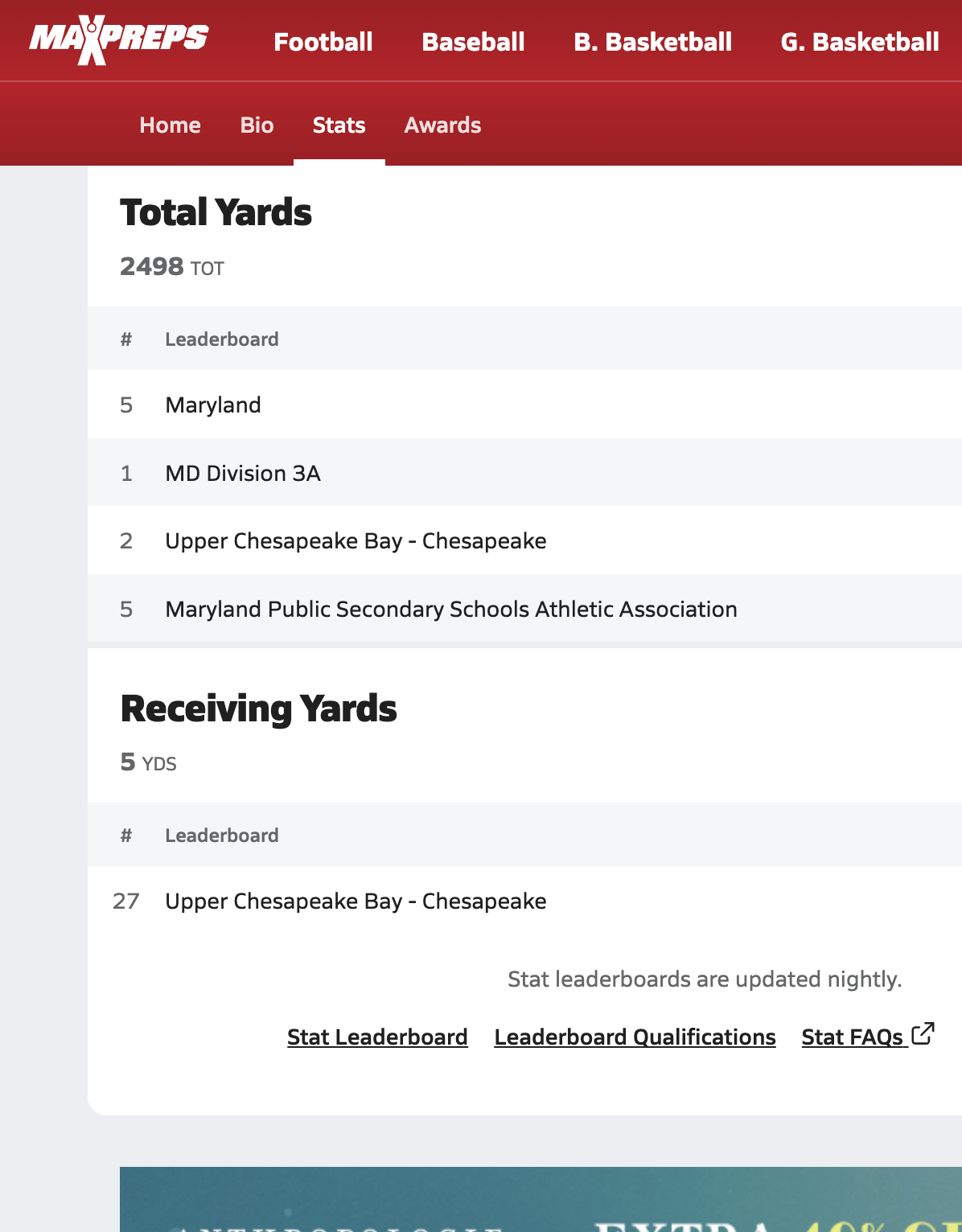Open the Baseball menu item
This screenshot has height=1232, width=962.
(473, 42)
